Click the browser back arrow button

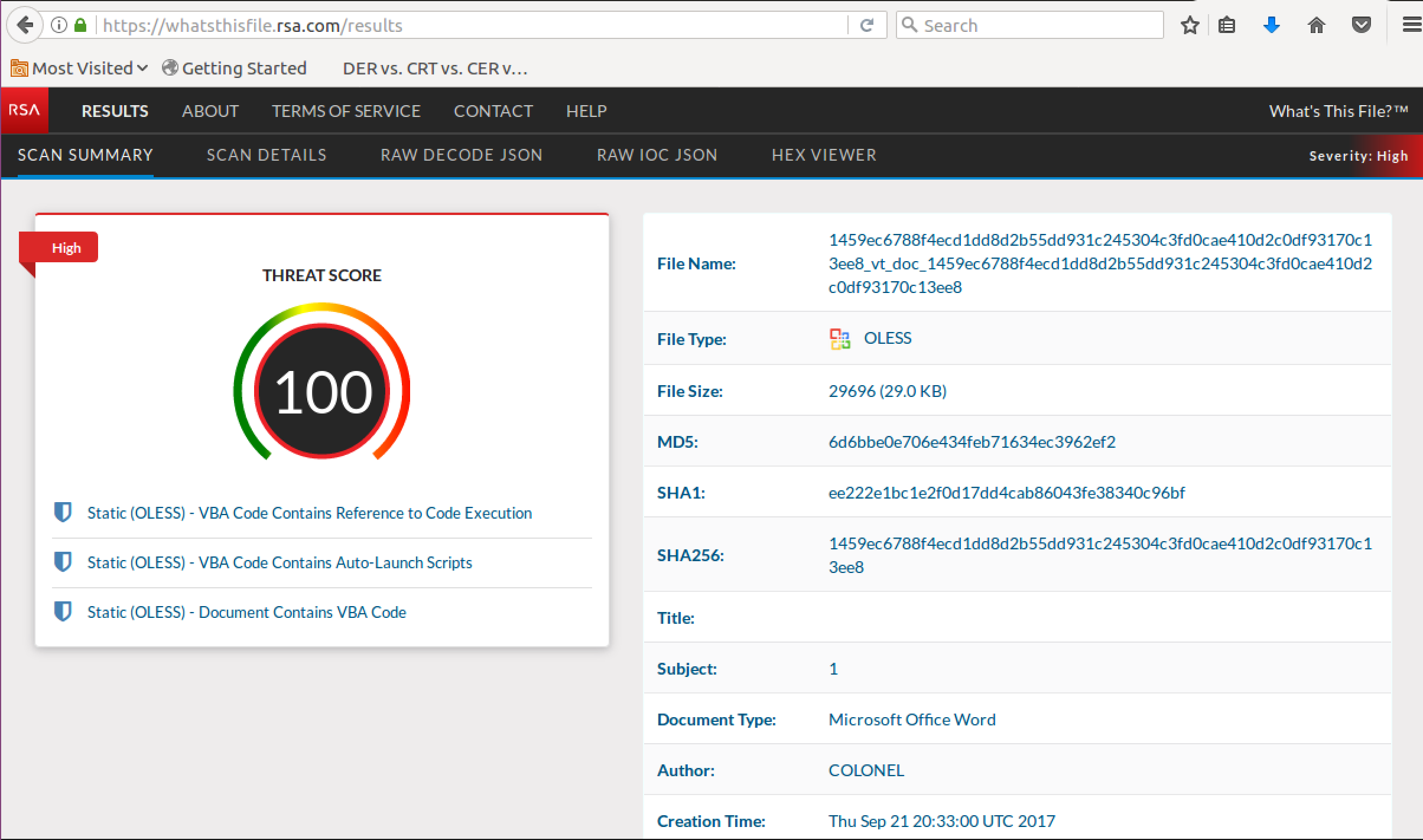[25, 25]
